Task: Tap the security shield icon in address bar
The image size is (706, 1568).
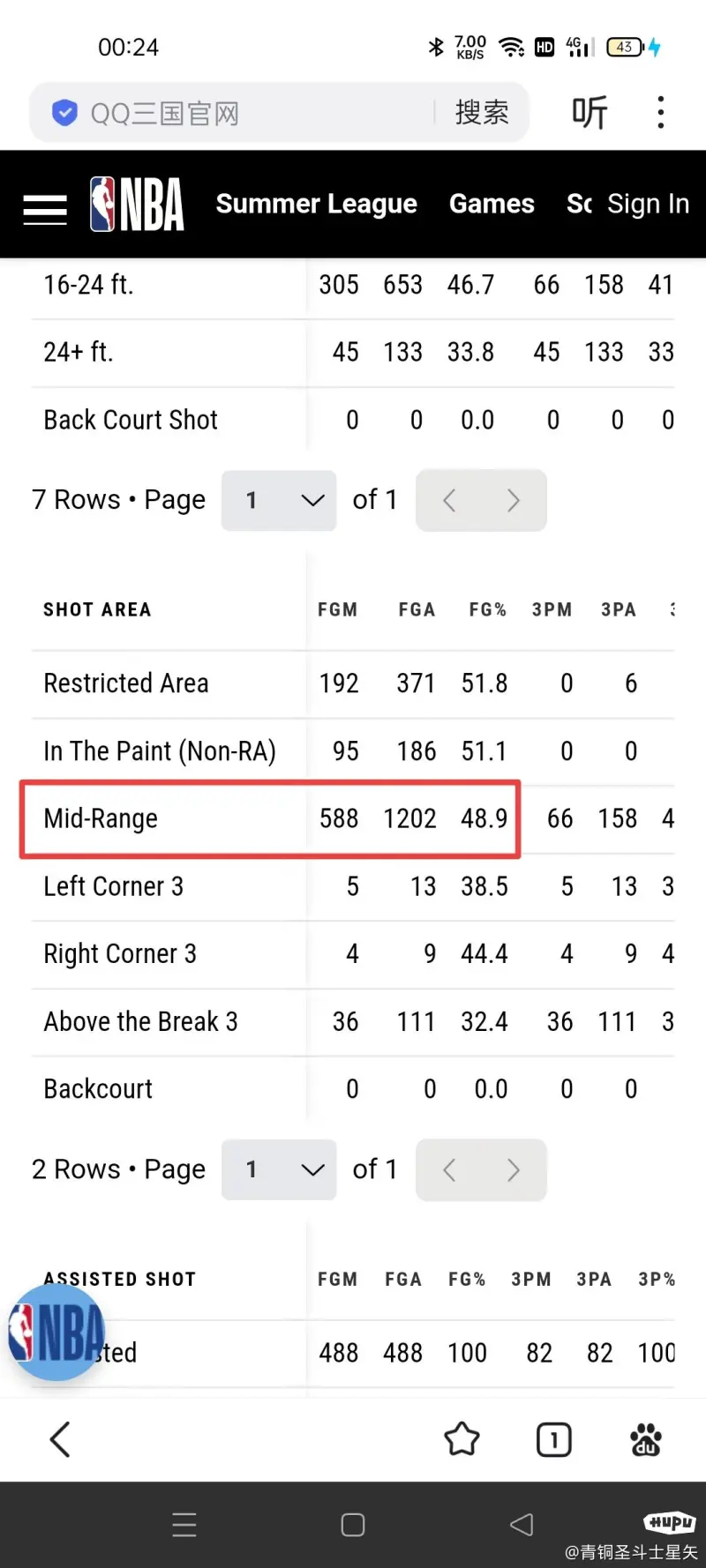Action: pyautogui.click(x=64, y=113)
